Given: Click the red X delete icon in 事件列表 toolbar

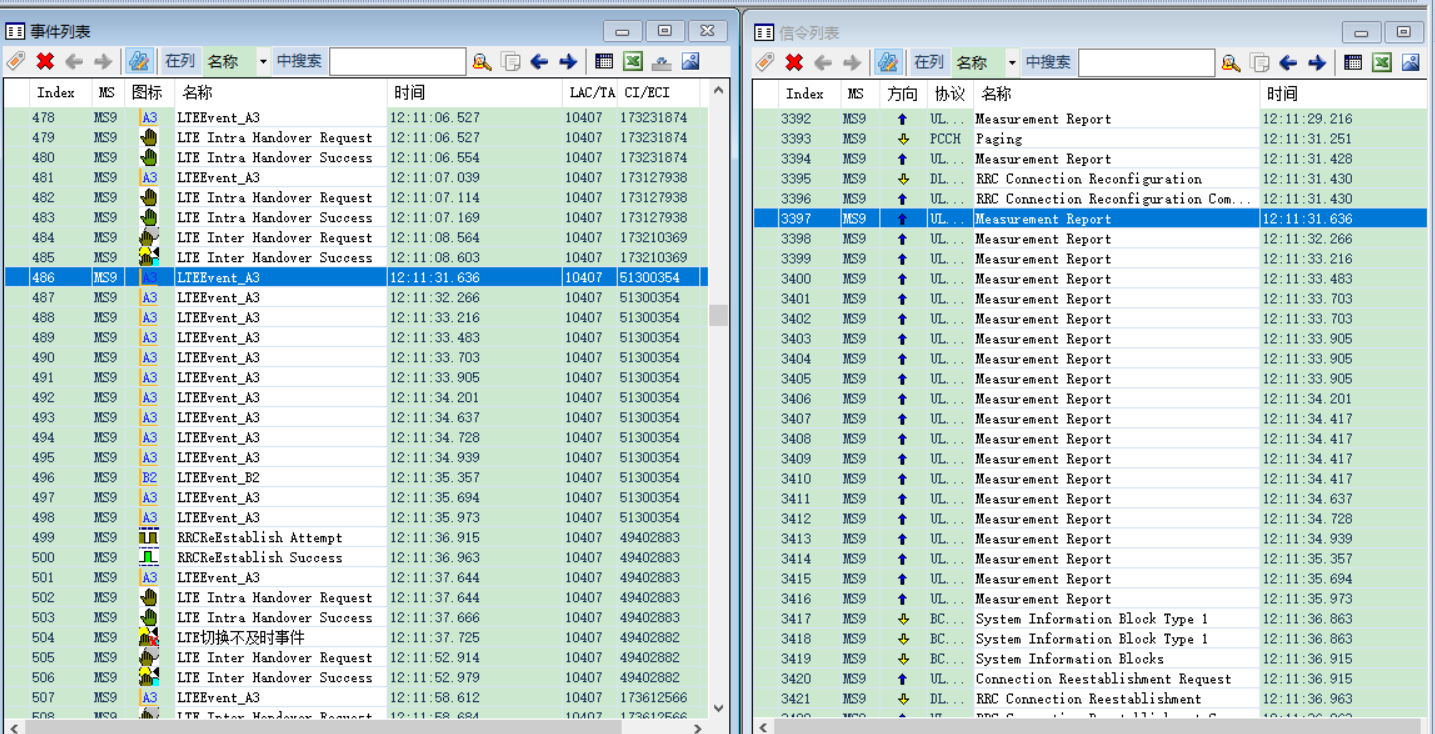Looking at the screenshot, I should 45,61.
